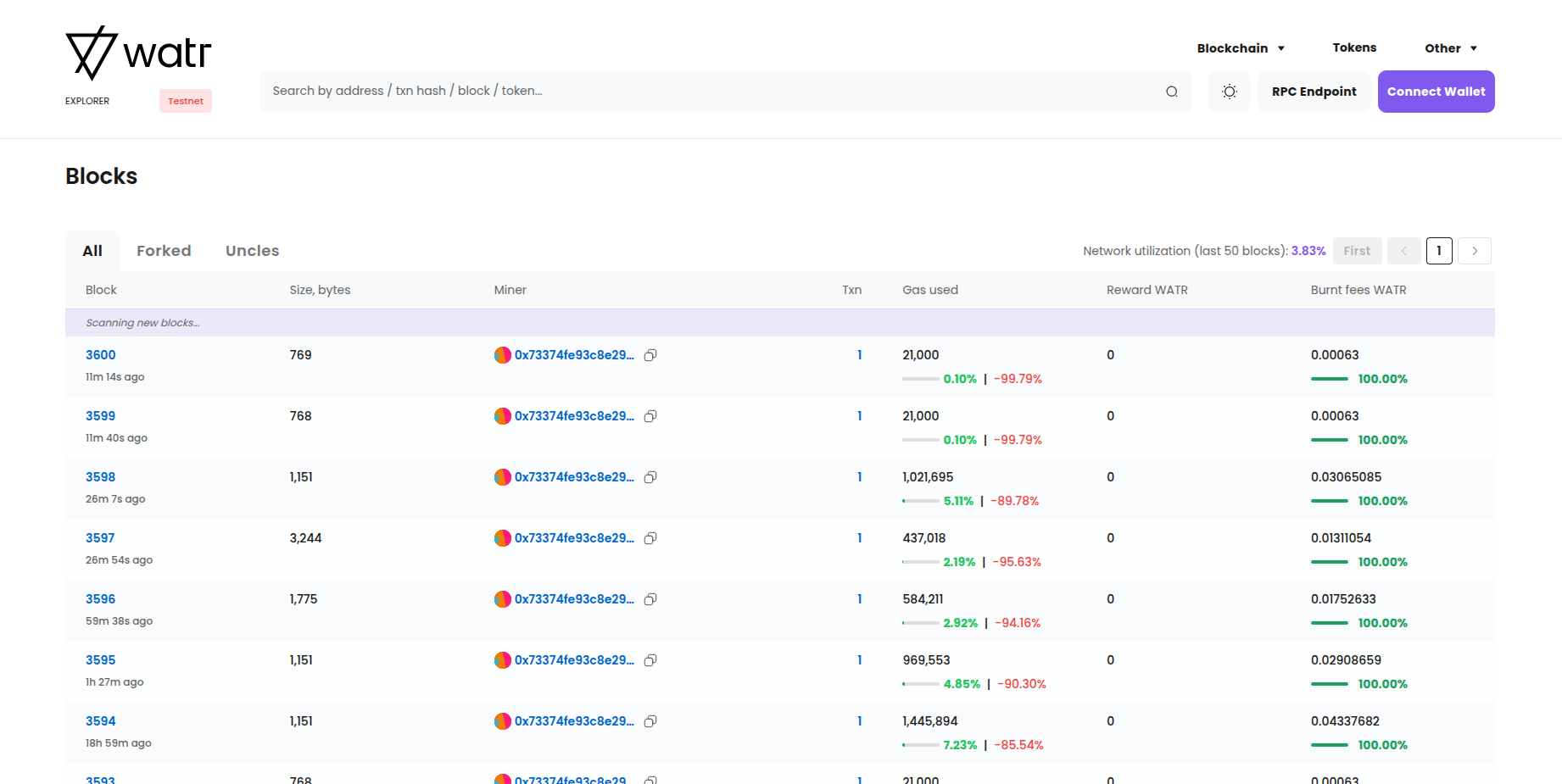This screenshot has width=1562, height=784.
Task: Expand the Other dropdown menu
Action: [x=1450, y=48]
